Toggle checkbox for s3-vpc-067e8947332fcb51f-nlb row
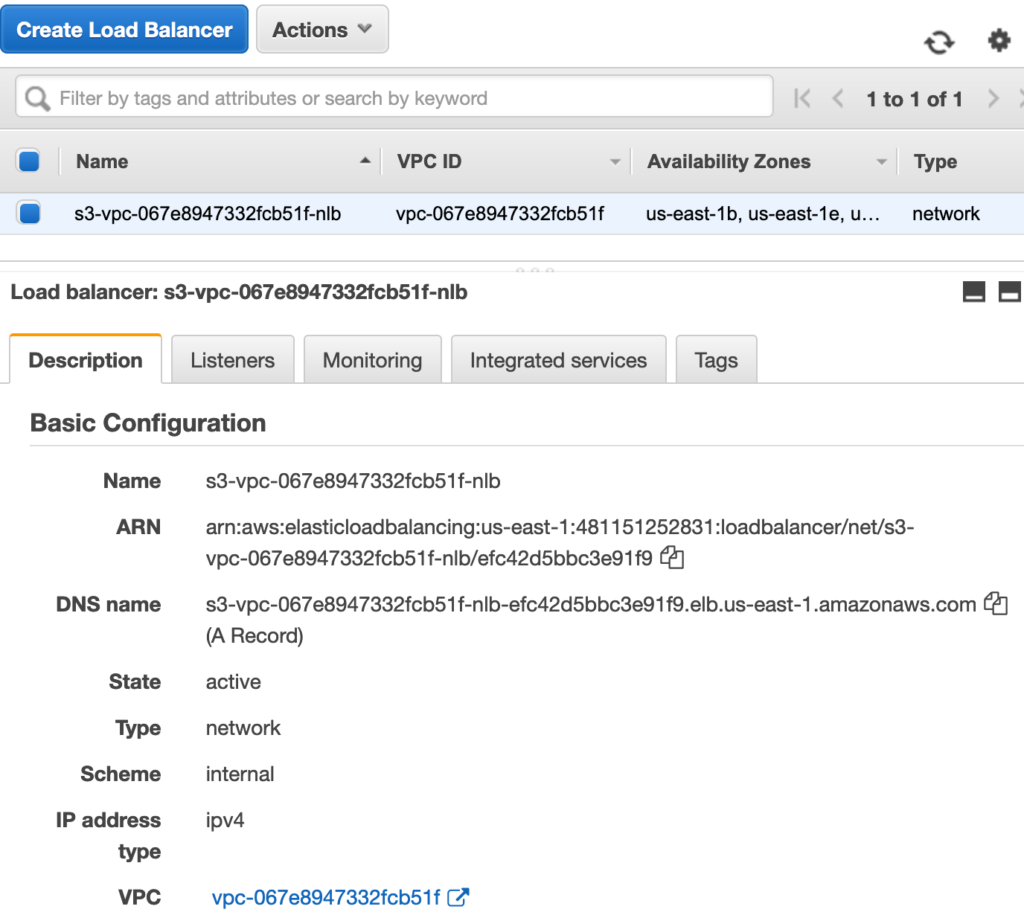Screen dimensions: 1024x915 click(x=29, y=213)
